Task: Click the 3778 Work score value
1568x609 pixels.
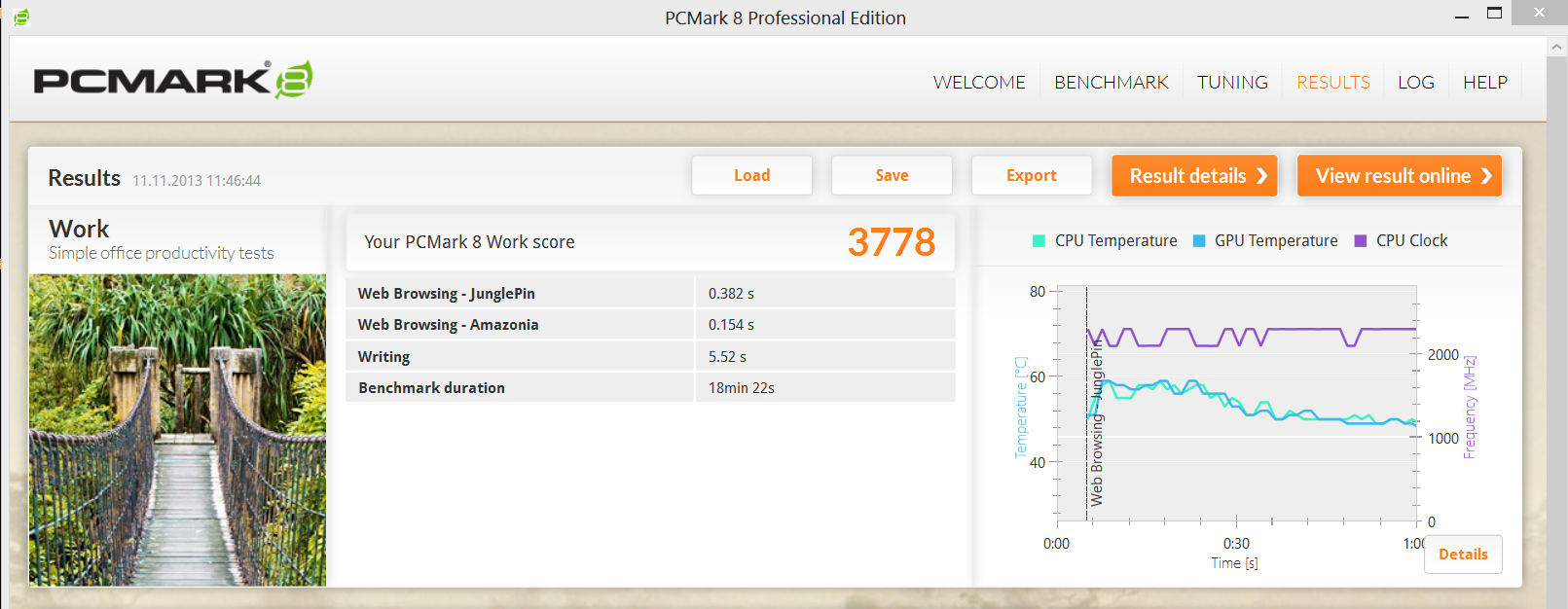Action: click(892, 242)
